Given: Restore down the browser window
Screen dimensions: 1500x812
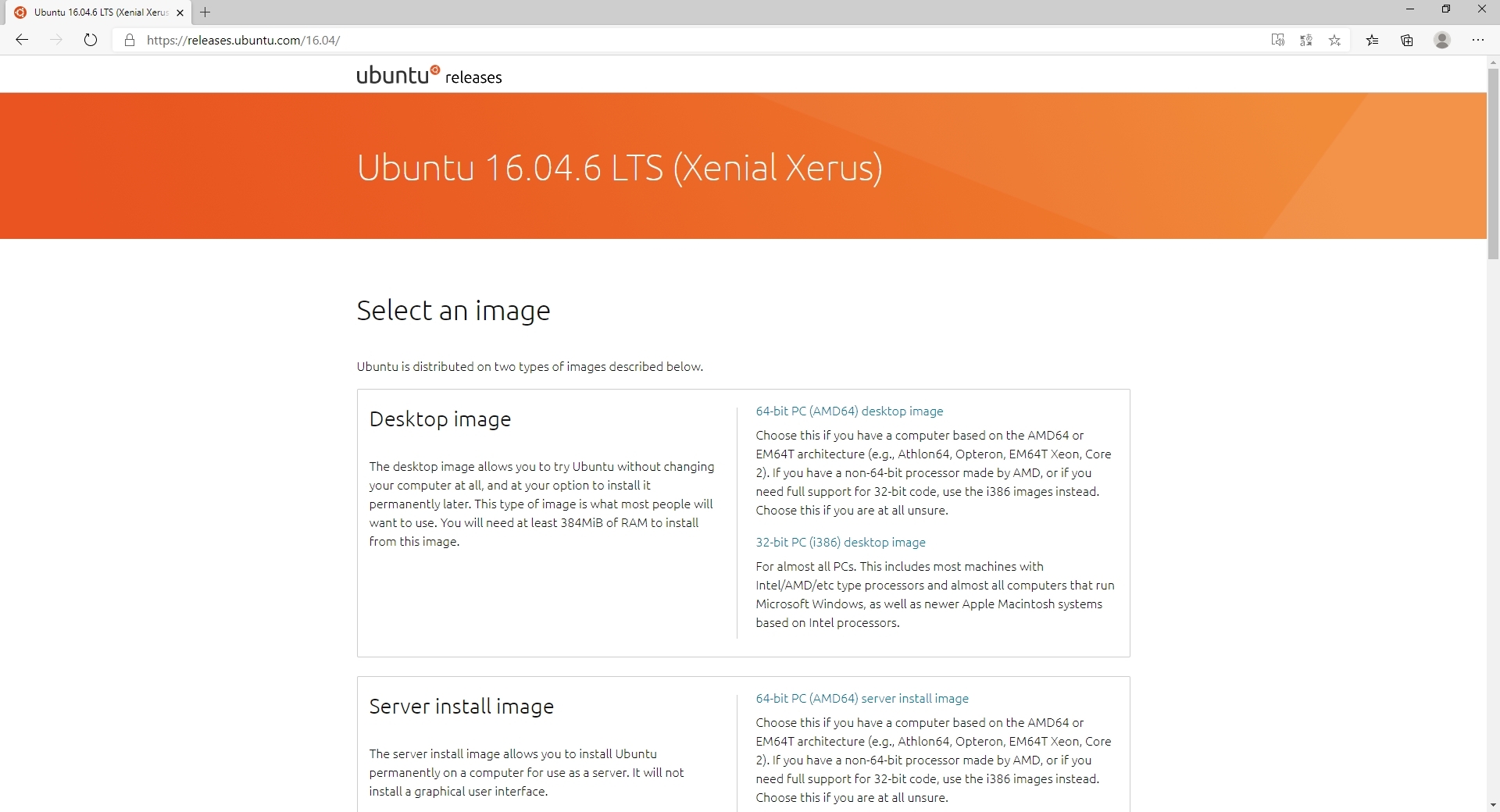Looking at the screenshot, I should pyautogui.click(x=1446, y=9).
